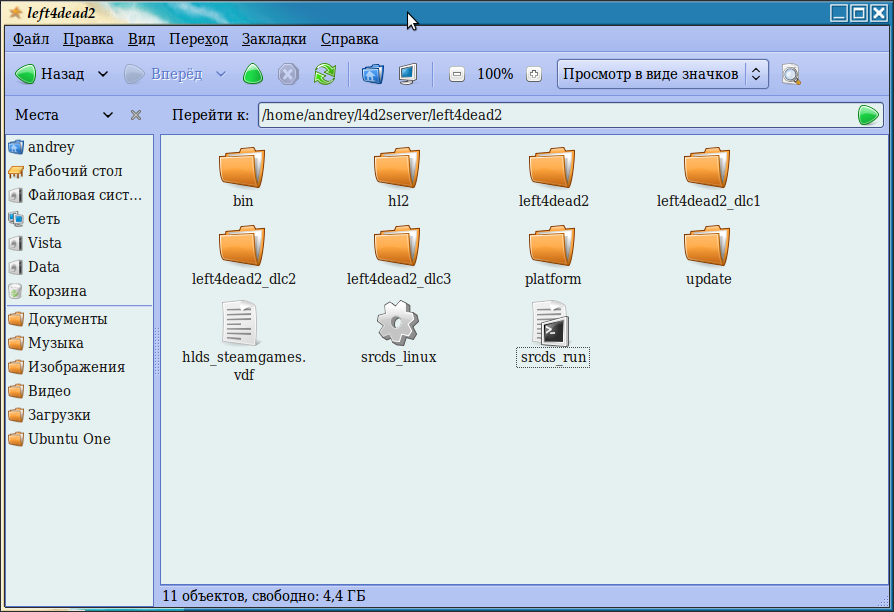Reload the folder with the refresh icon

pyautogui.click(x=325, y=74)
